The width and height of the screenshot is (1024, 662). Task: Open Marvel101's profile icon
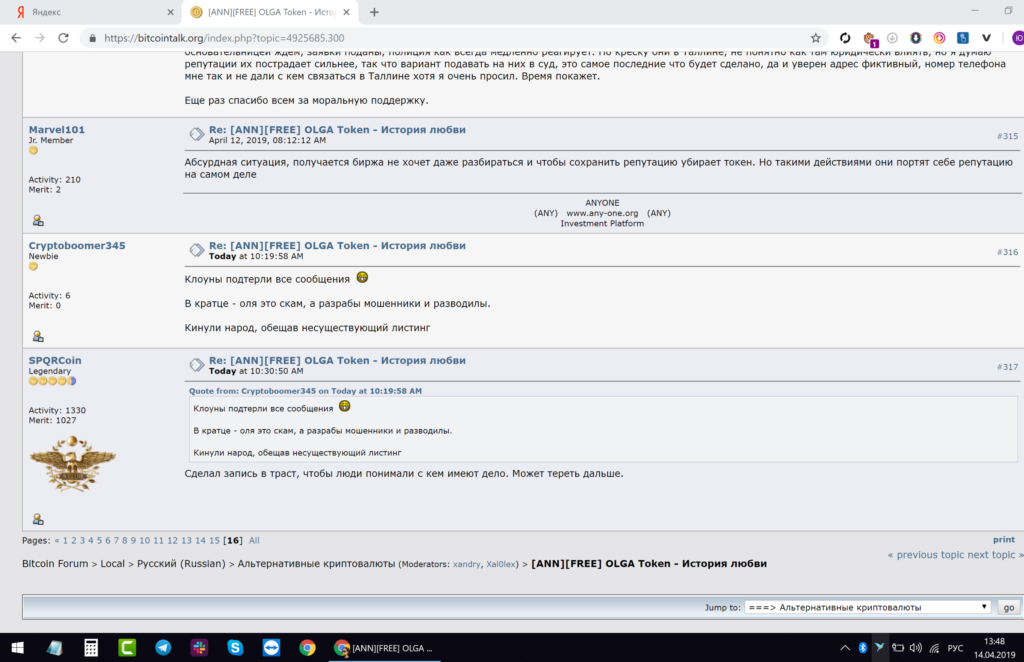point(38,221)
